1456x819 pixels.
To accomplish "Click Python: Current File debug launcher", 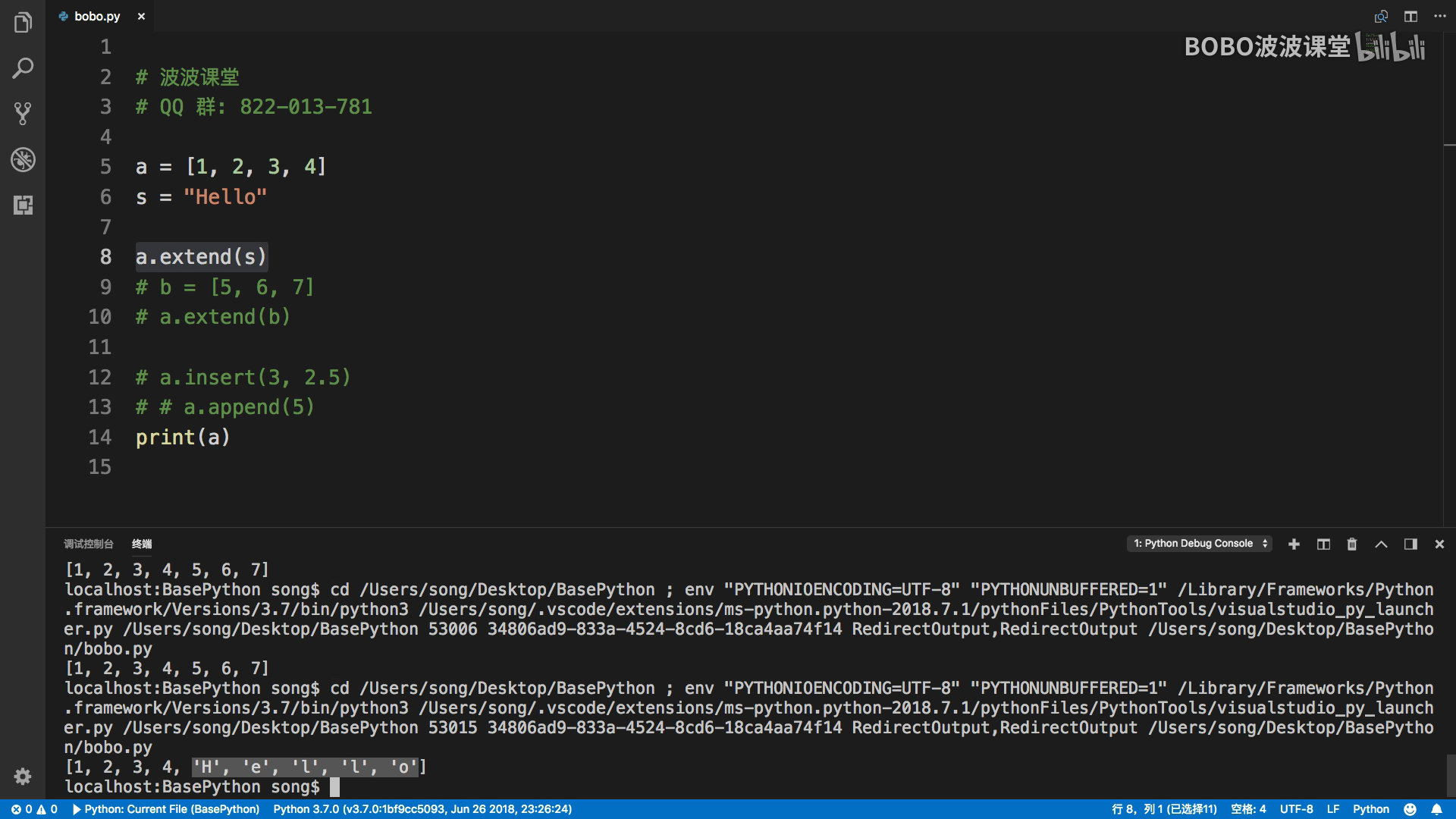I will tap(166, 809).
